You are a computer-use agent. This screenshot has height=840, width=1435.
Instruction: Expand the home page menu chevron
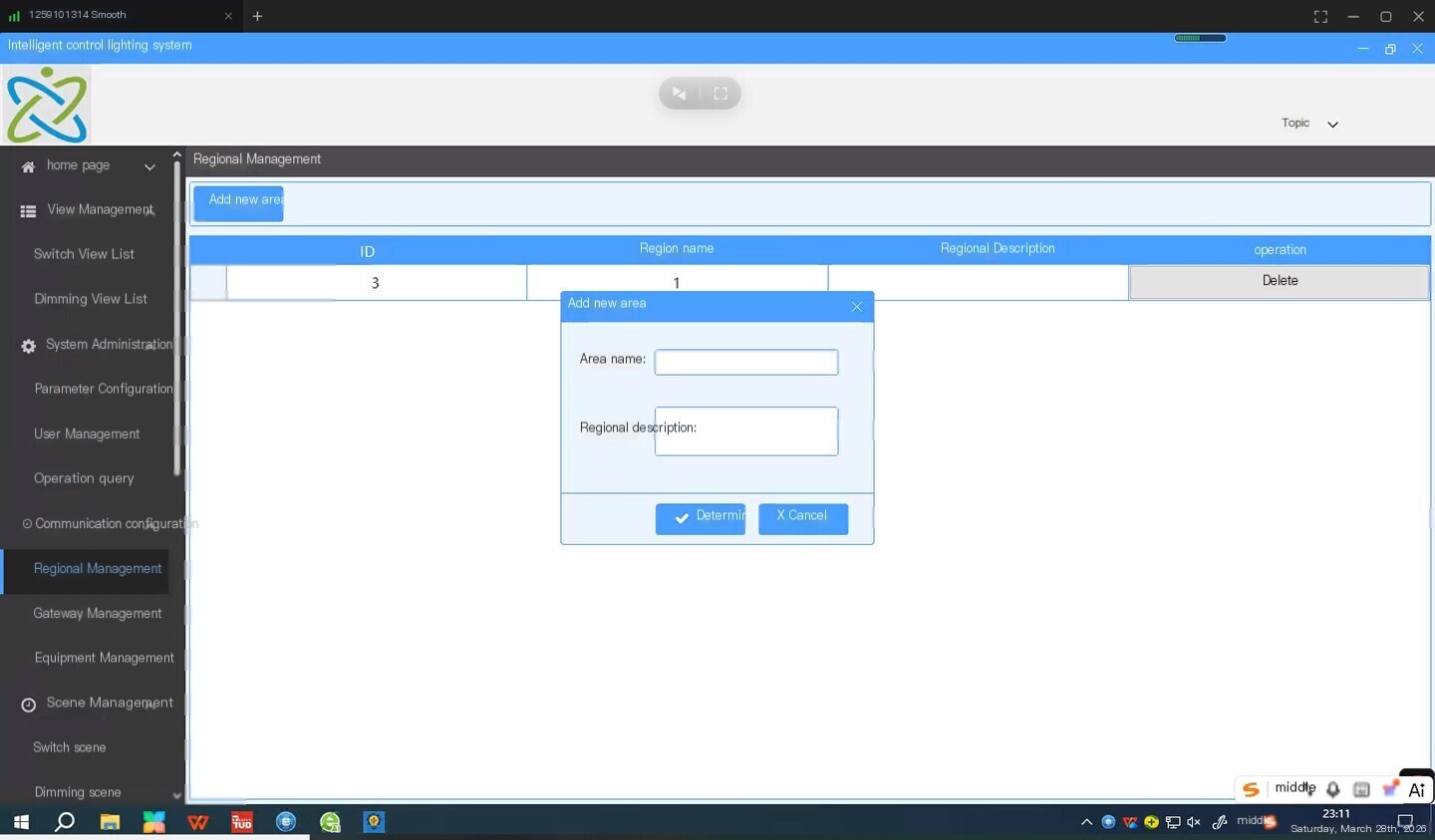(x=149, y=166)
